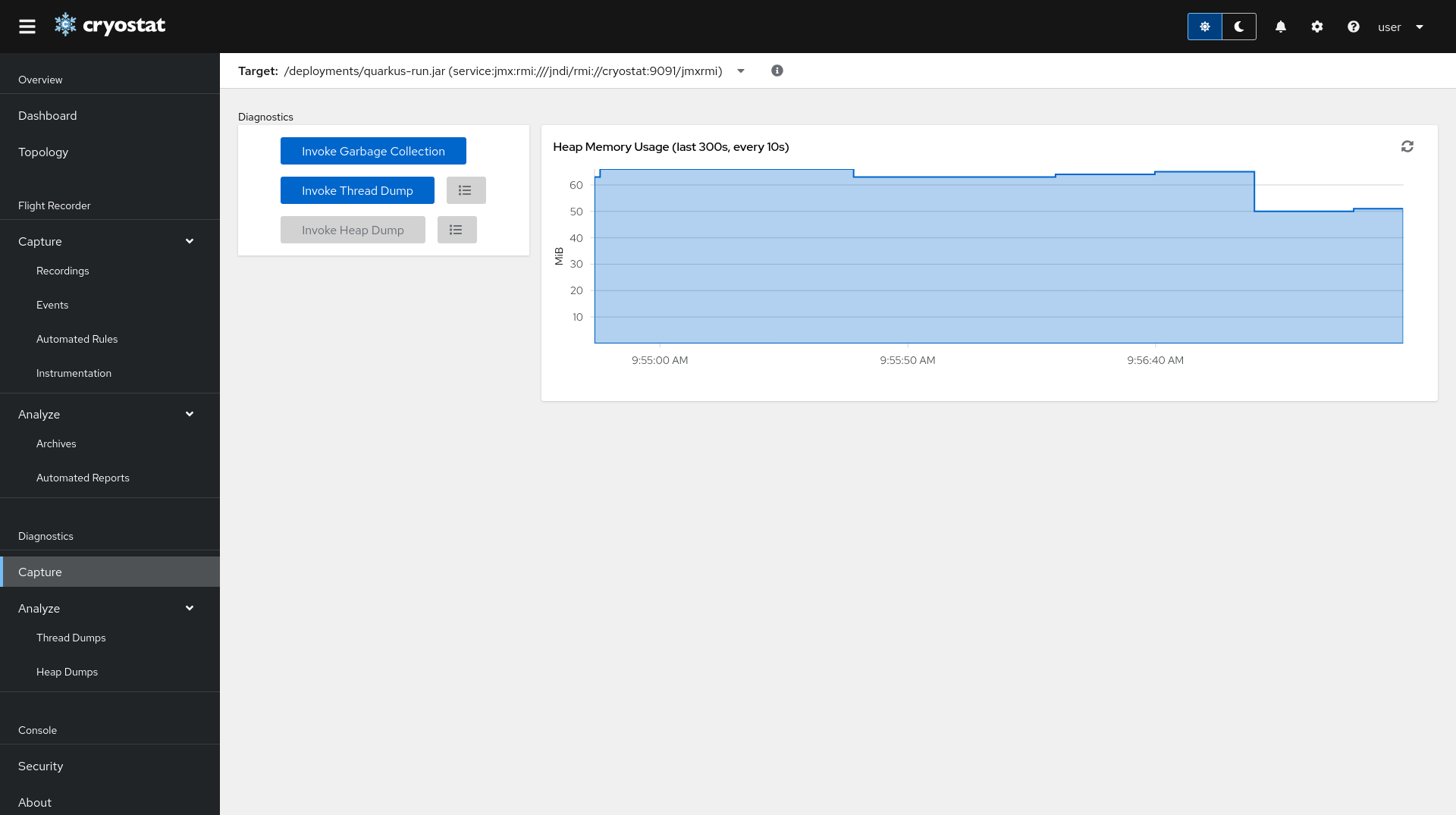Toggle the hamburger navigation menu
Screen dimensions: 1456x815
[x=27, y=27]
